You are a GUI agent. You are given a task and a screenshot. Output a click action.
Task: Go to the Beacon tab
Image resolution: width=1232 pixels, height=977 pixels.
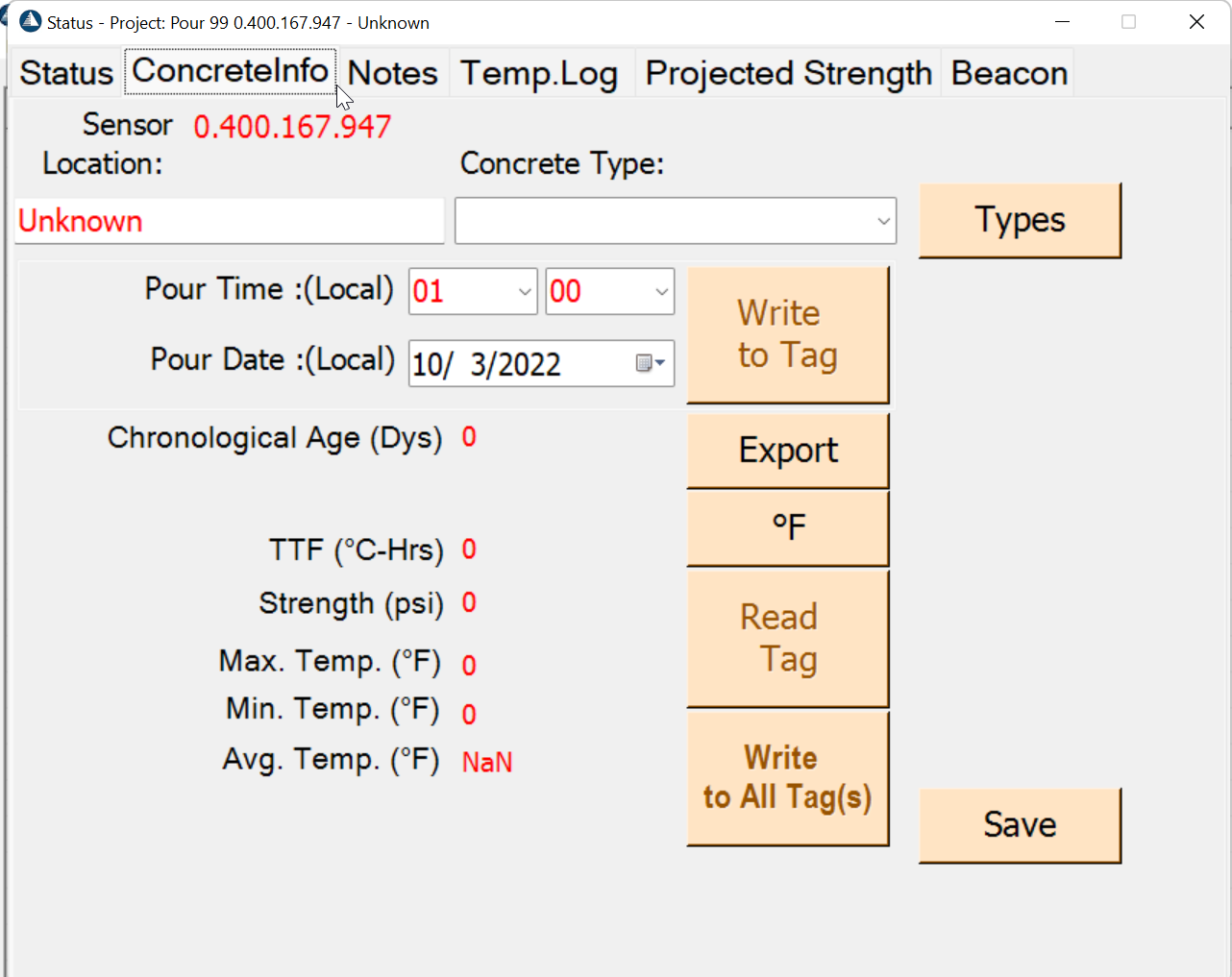1009,73
